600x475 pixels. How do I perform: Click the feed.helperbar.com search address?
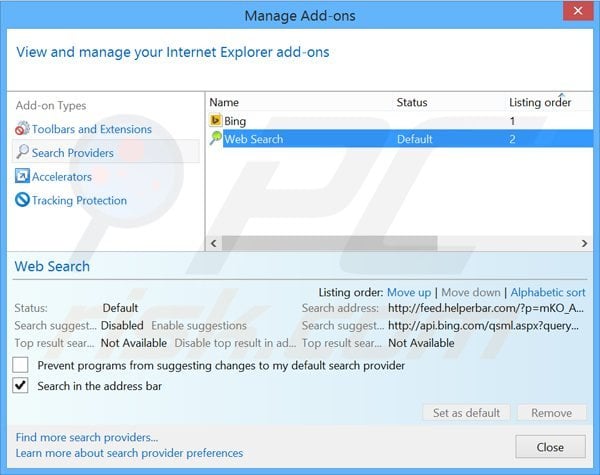click(486, 308)
